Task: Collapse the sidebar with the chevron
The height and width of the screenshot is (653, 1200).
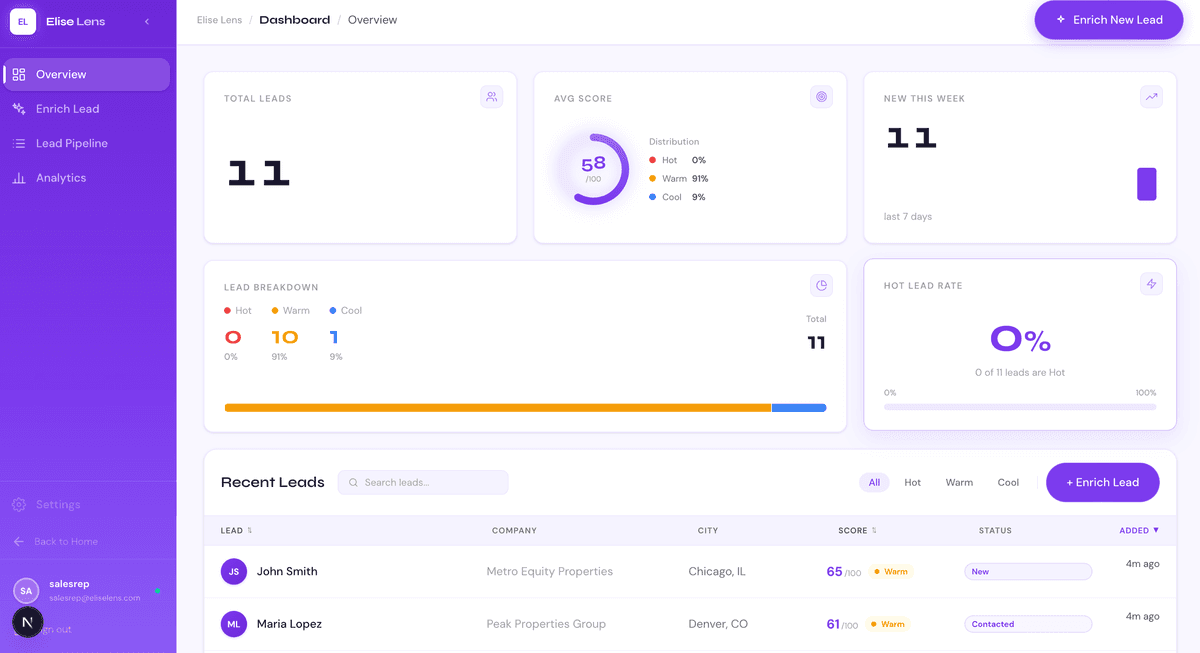Action: coord(147,21)
